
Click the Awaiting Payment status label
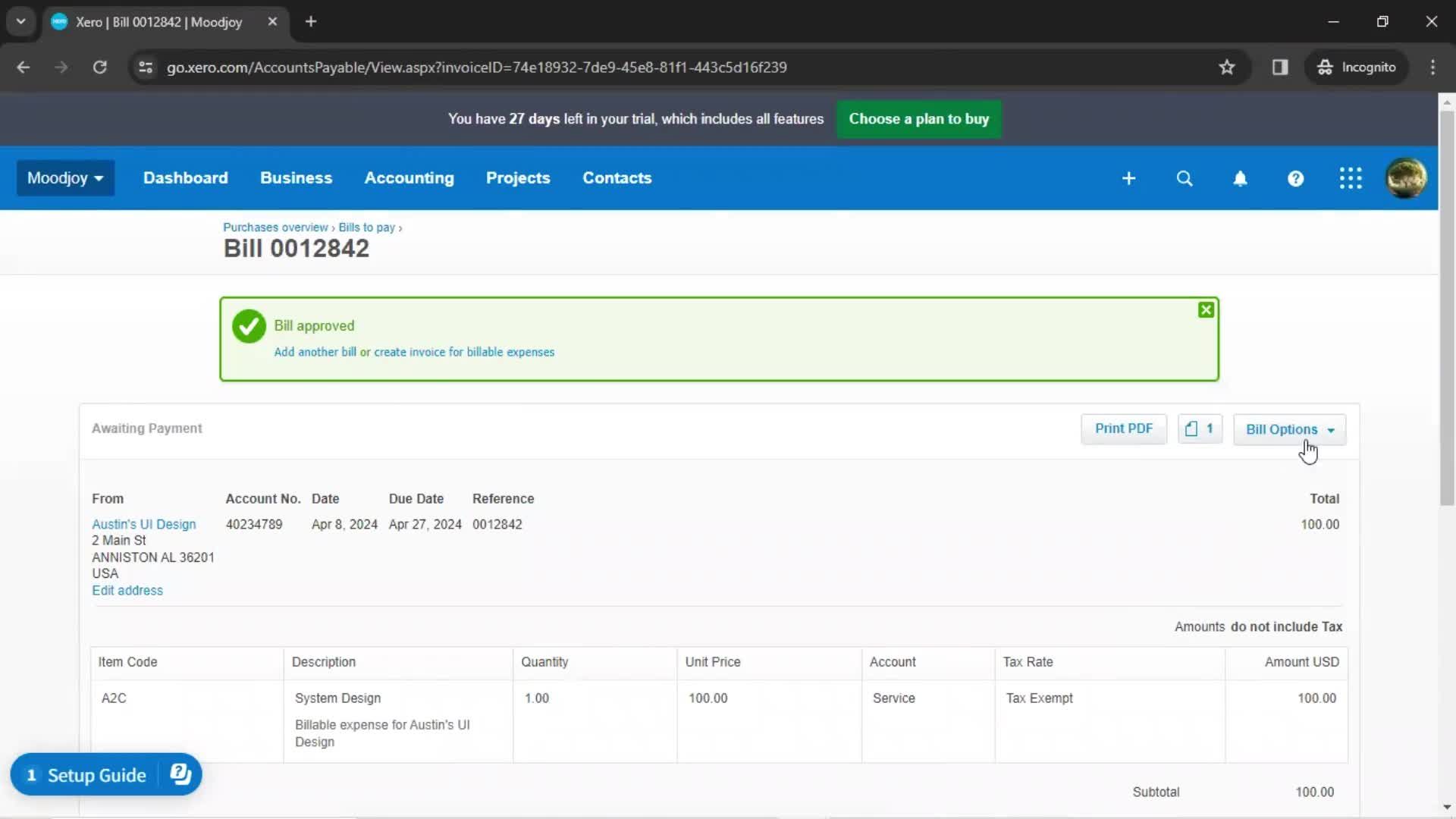[146, 428]
